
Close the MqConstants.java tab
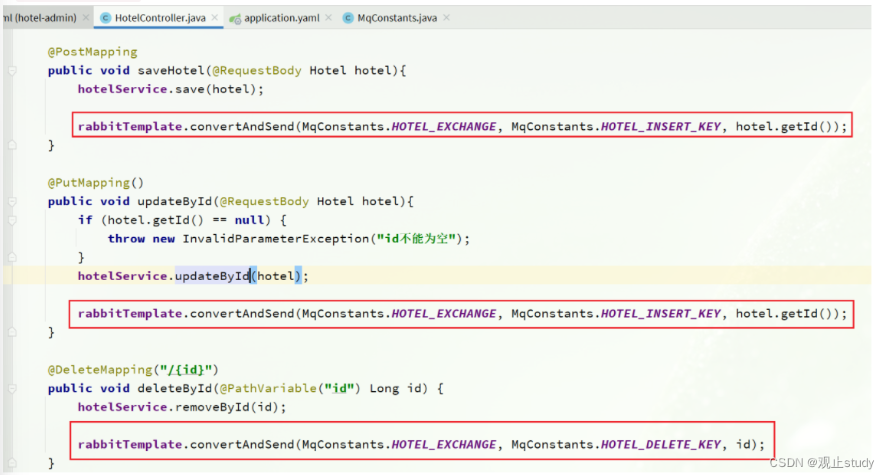click(x=447, y=18)
